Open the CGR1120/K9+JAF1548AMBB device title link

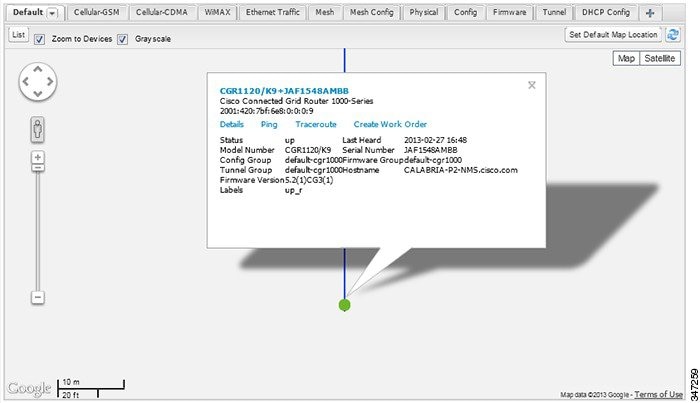pyautogui.click(x=284, y=91)
